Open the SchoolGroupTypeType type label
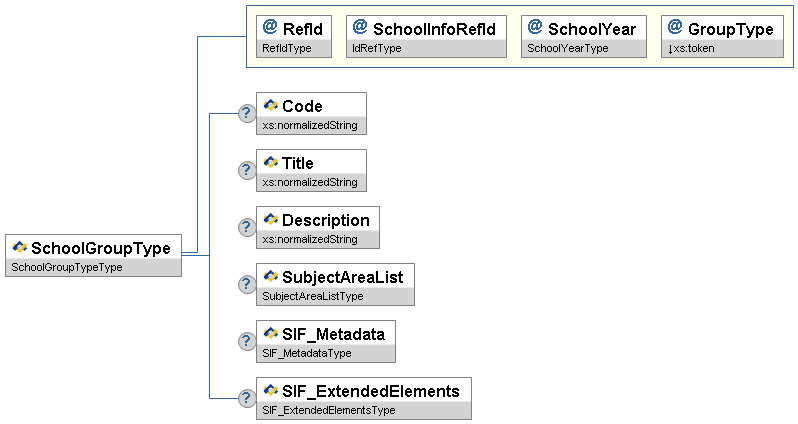The width and height of the screenshot is (798, 424). 66,268
